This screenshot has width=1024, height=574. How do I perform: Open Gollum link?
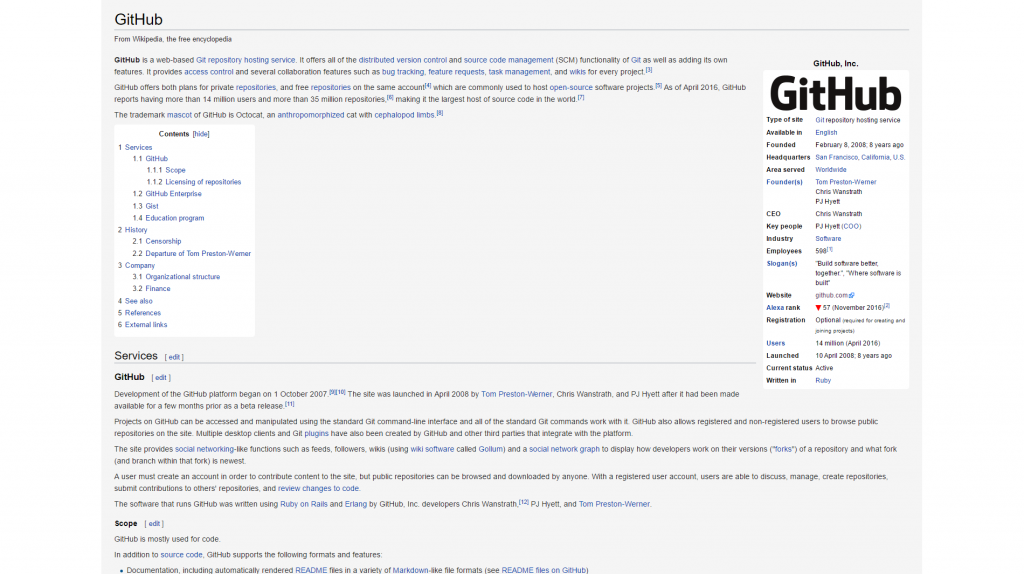490,449
